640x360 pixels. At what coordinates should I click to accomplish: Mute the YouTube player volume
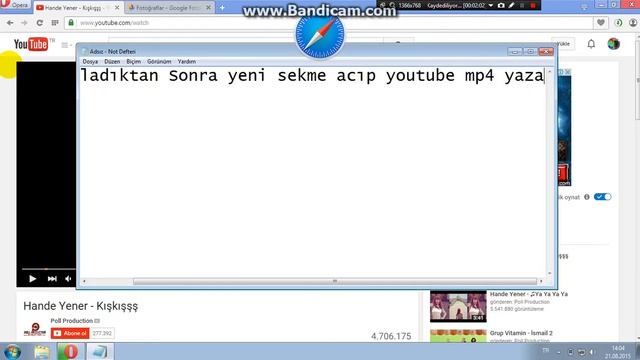68,279
